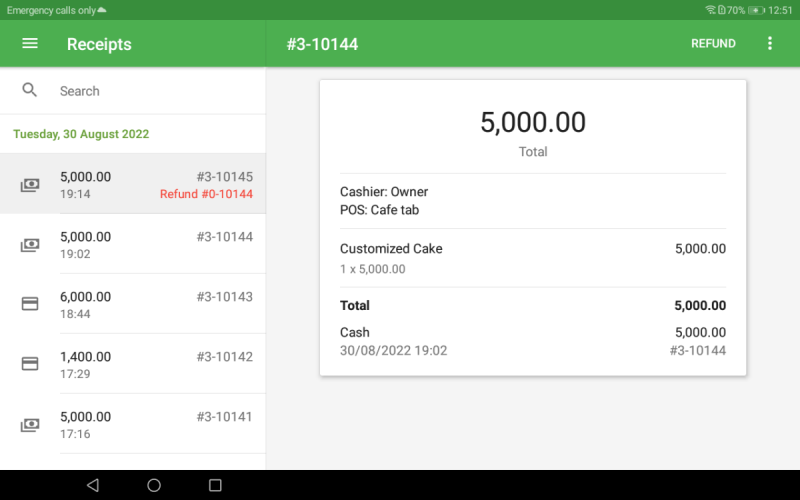Tap the search magnifier icon
The width and height of the screenshot is (800, 500).
click(30, 90)
